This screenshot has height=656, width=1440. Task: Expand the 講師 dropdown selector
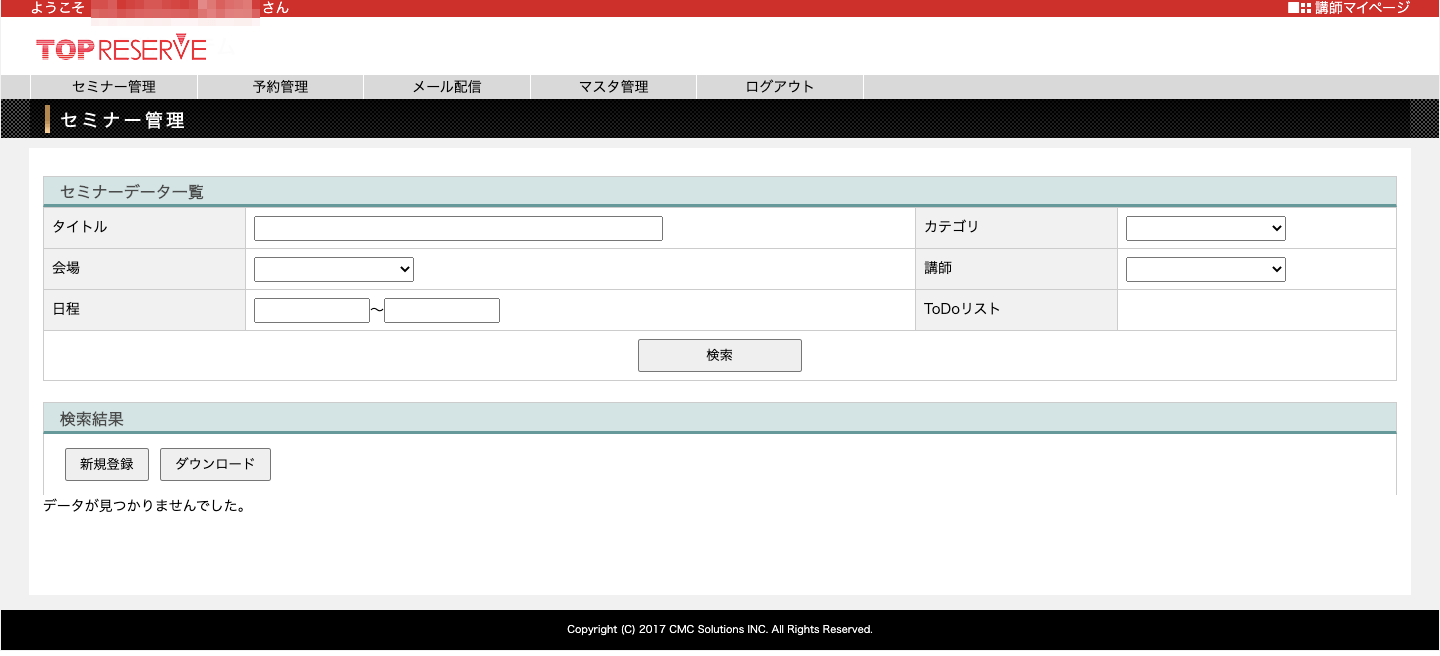(x=1205, y=269)
